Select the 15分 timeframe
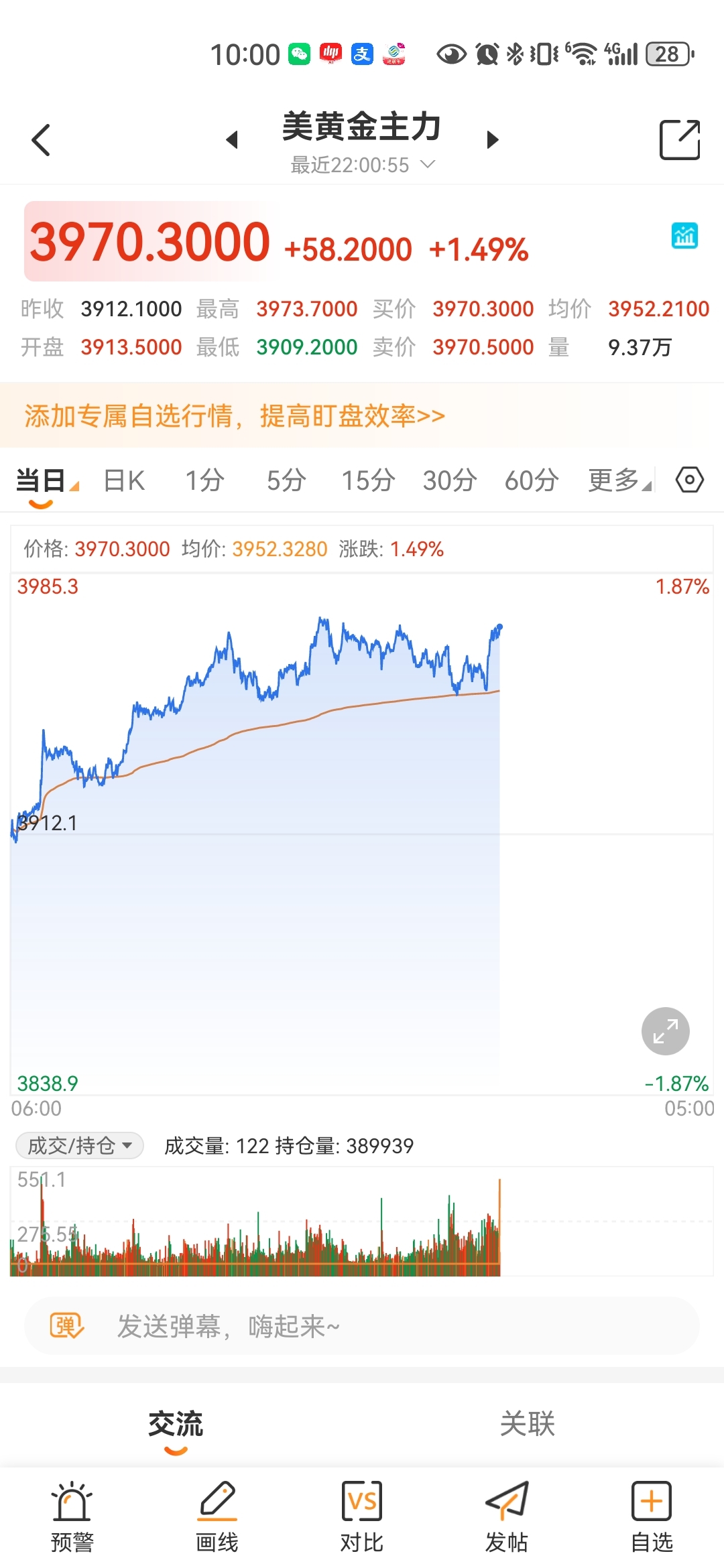The width and height of the screenshot is (724, 1568). coord(368,480)
